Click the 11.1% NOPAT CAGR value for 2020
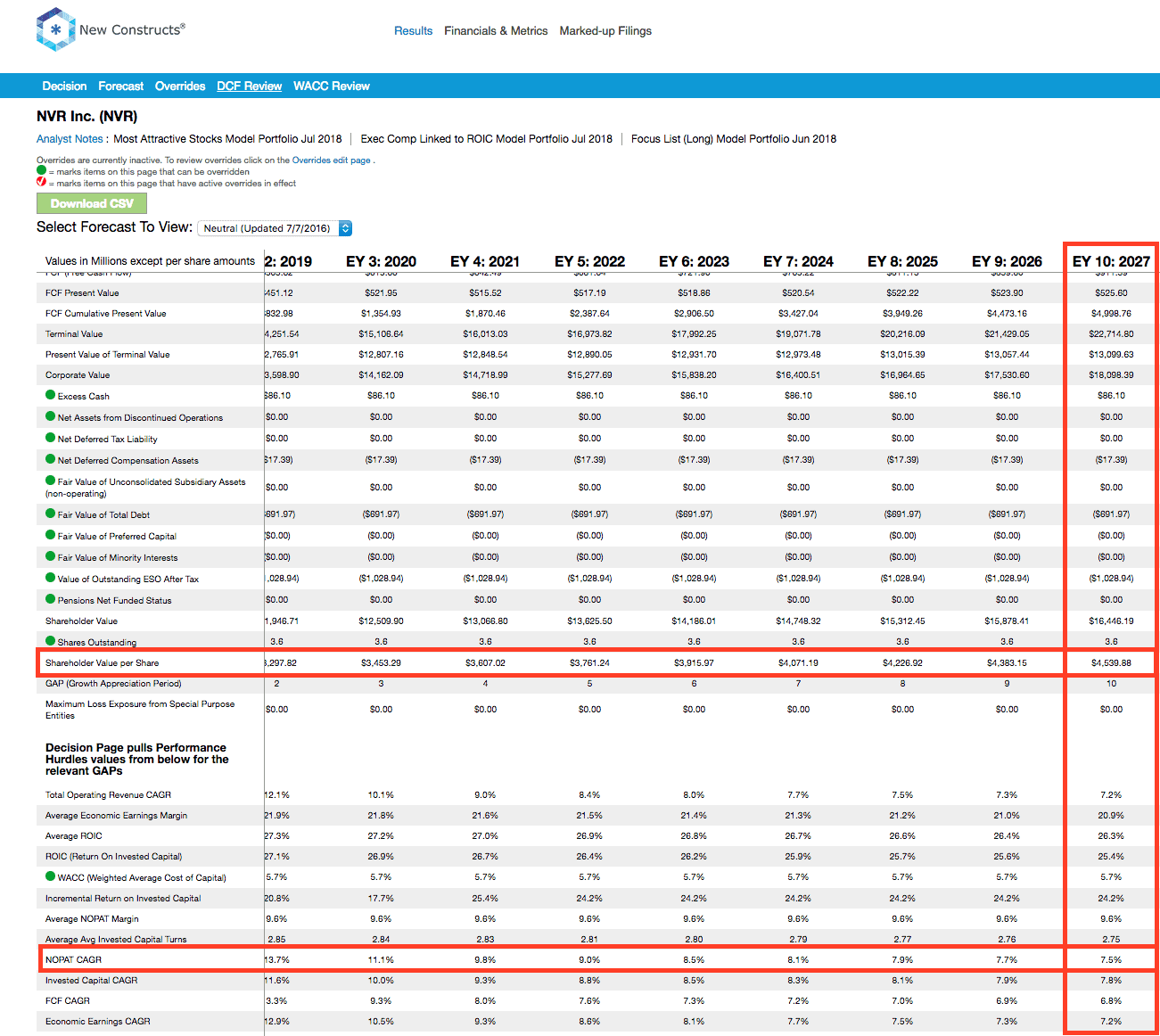The image size is (1160, 1036). pyautogui.click(x=381, y=959)
